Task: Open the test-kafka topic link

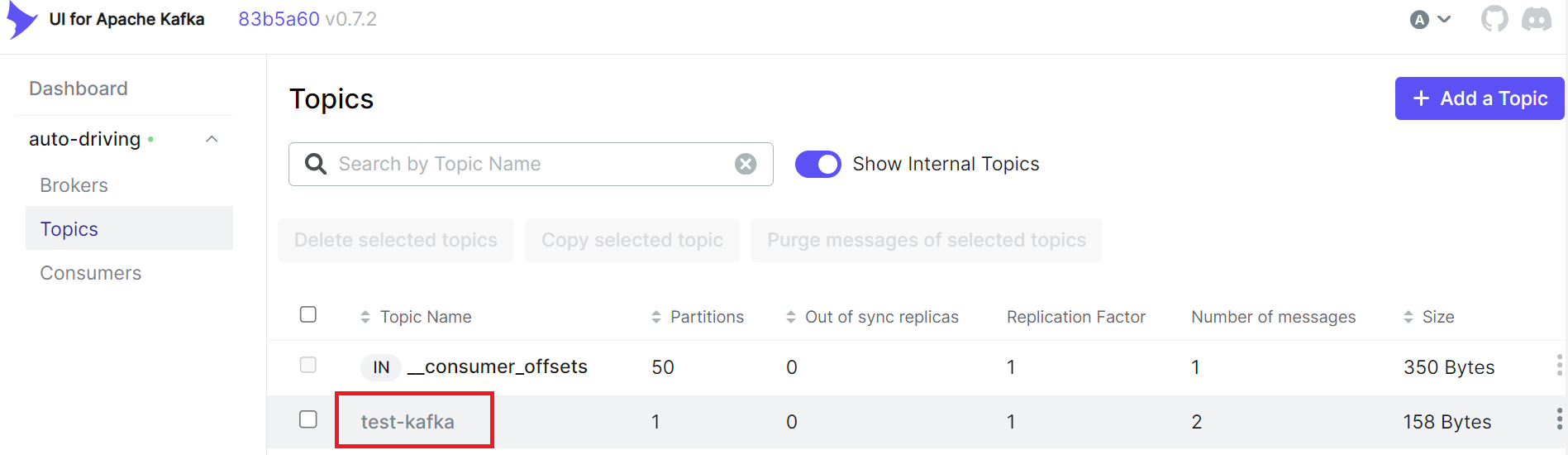Action: (407, 422)
